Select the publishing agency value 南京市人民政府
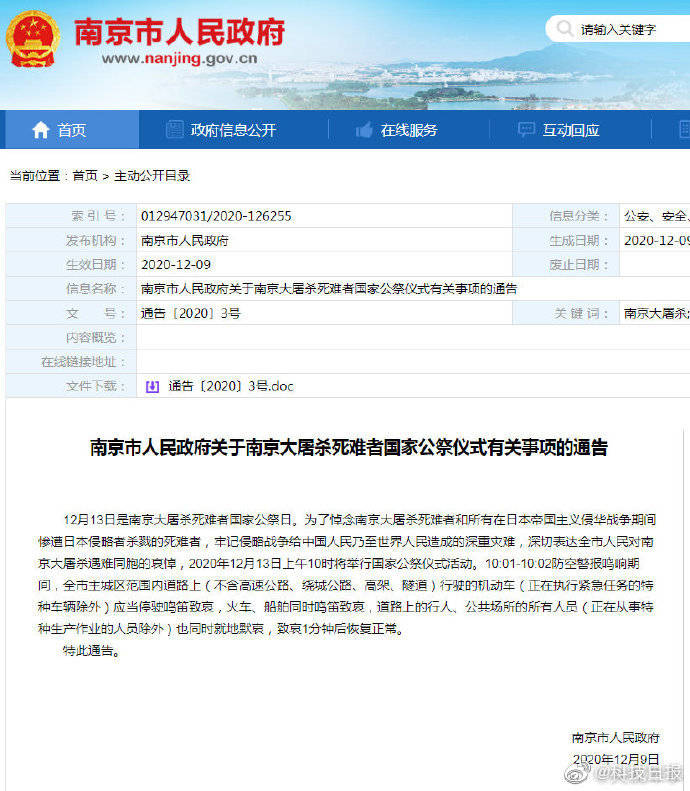This screenshot has width=690, height=791. click(185, 241)
